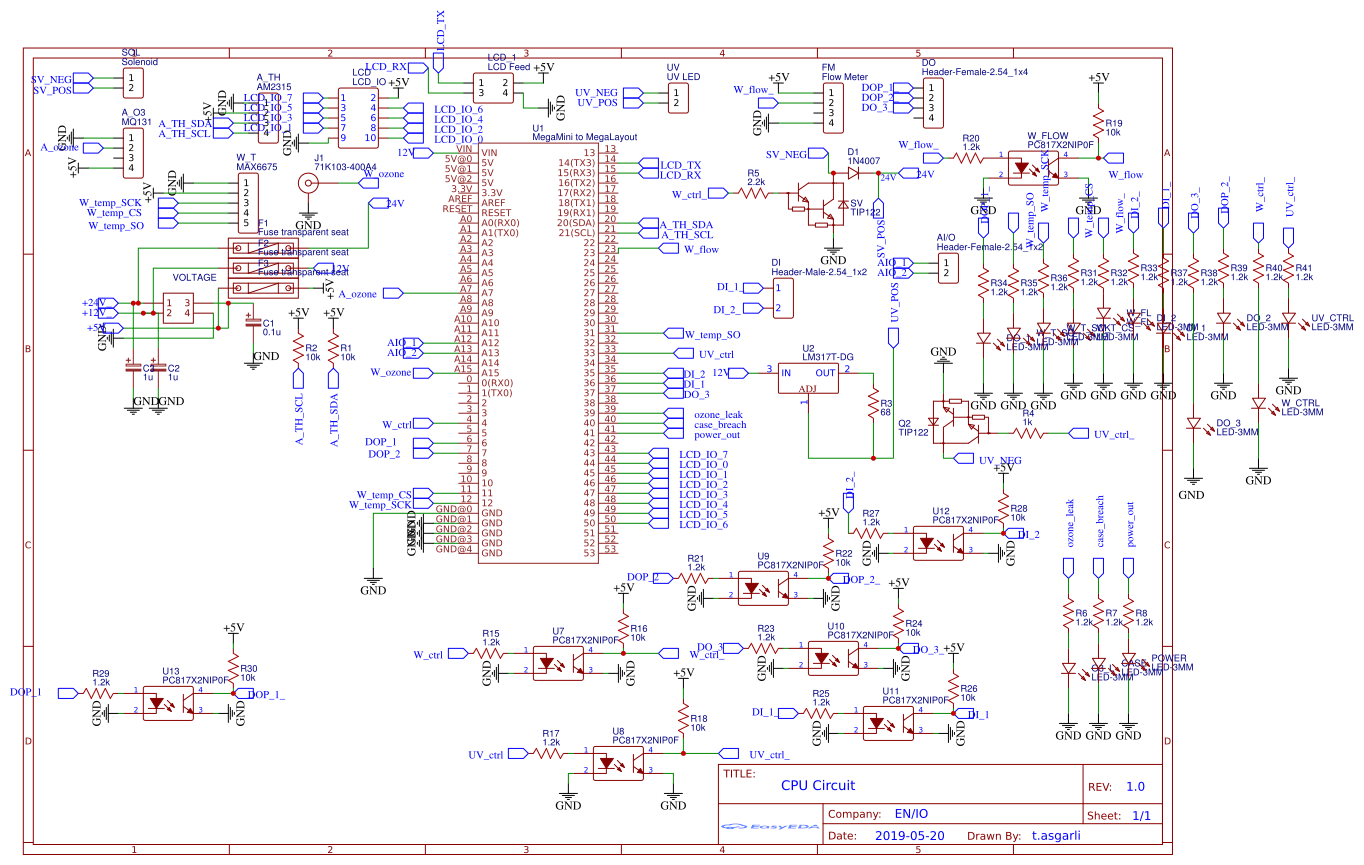The height and width of the screenshot is (865, 1364).
Task: Click the 'power_out' net label beside pin 41
Action: [x=717, y=434]
